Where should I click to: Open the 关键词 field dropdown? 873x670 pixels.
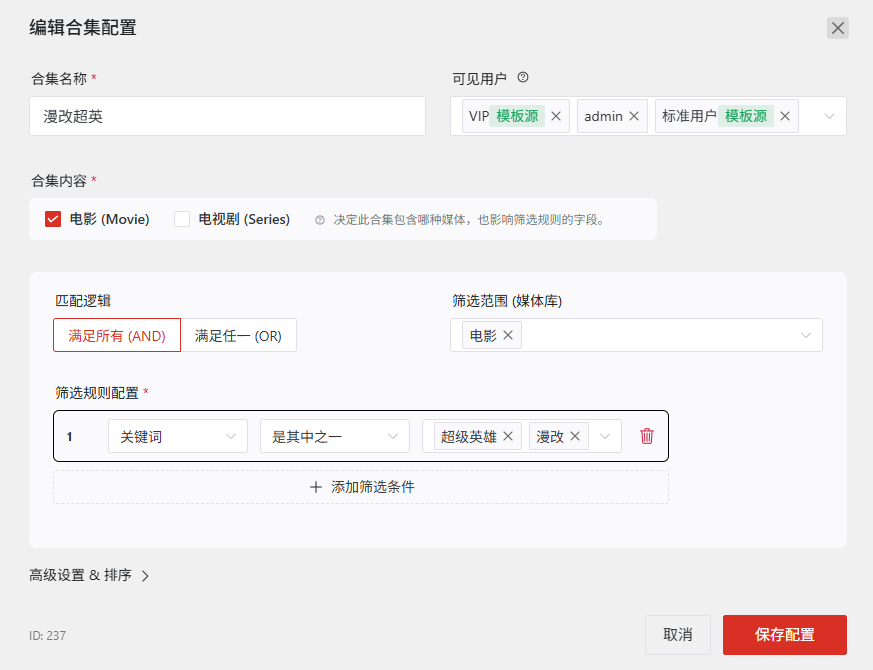coord(178,436)
